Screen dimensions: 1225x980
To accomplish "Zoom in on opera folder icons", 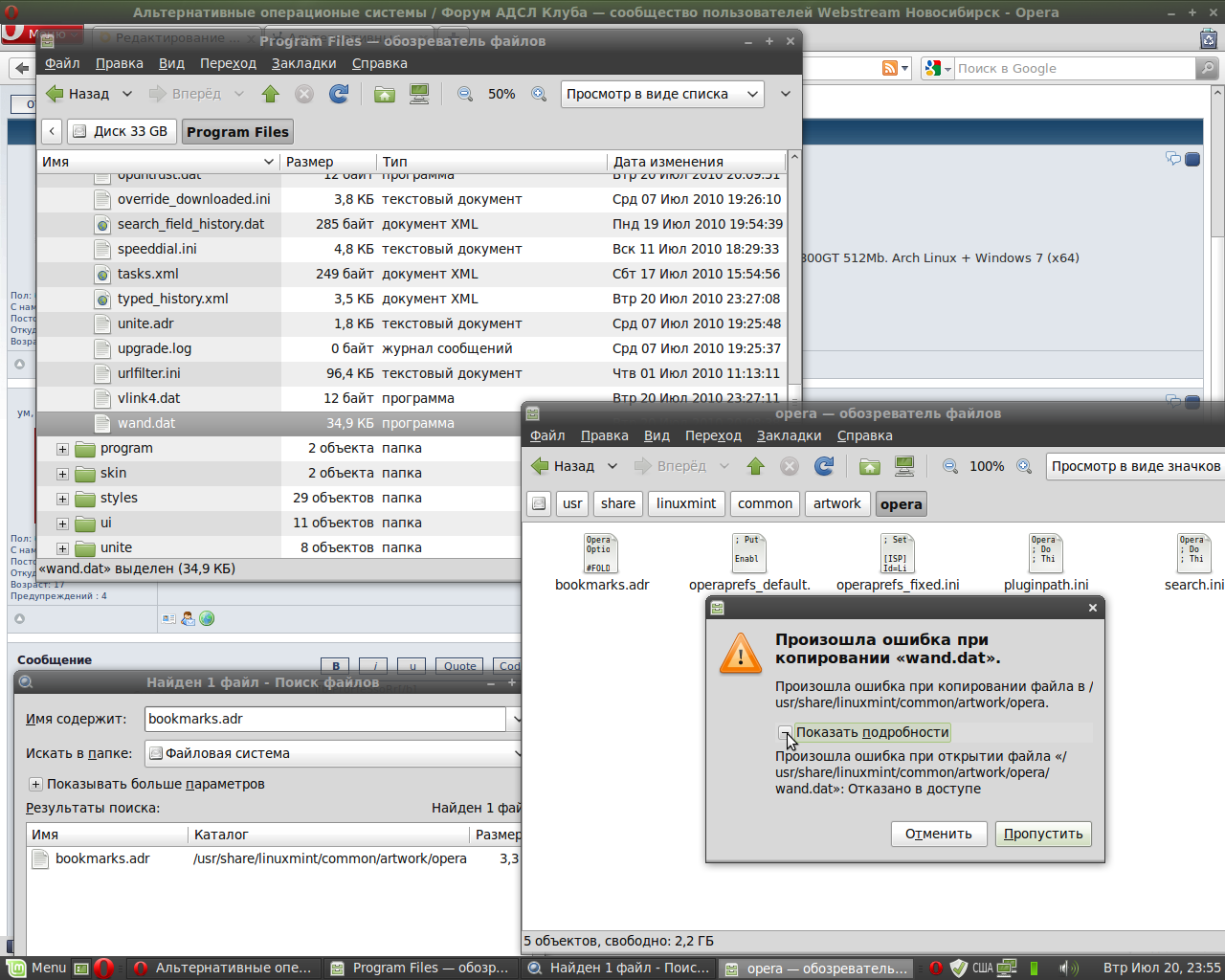I will (x=1024, y=466).
